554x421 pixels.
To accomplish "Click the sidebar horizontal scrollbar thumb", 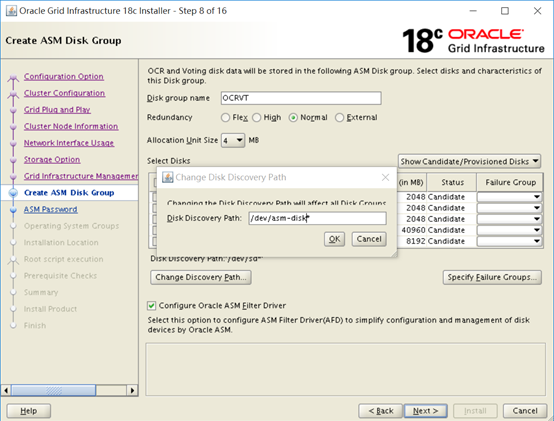I will coord(53,390).
